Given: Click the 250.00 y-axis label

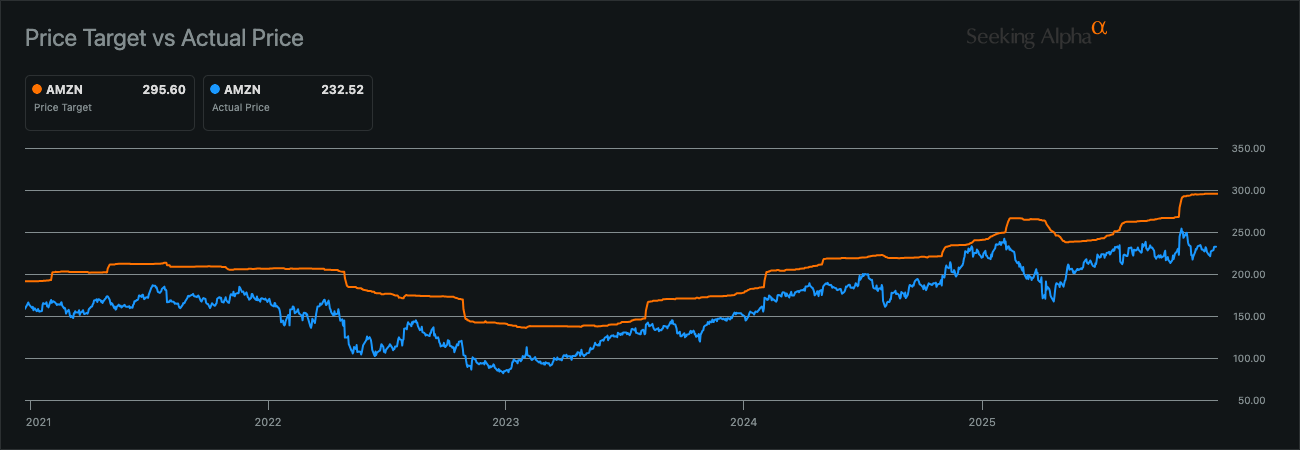Looking at the screenshot, I should pos(1249,233).
